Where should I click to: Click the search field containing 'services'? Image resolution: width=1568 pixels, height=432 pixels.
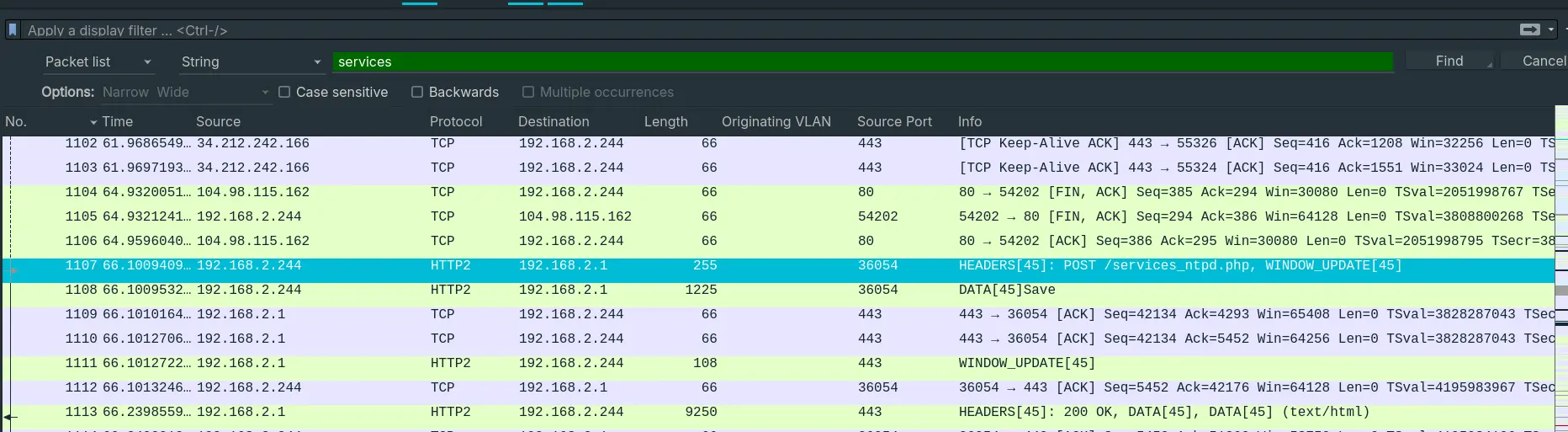[862, 61]
